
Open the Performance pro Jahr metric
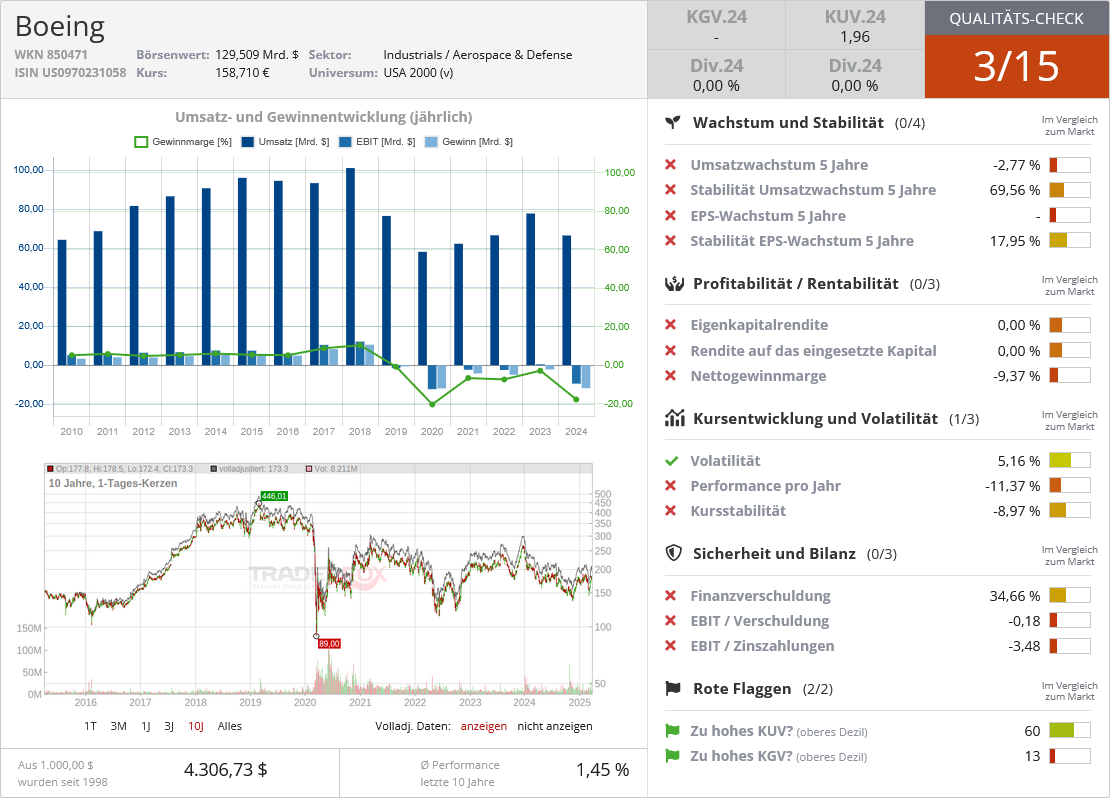(765, 486)
